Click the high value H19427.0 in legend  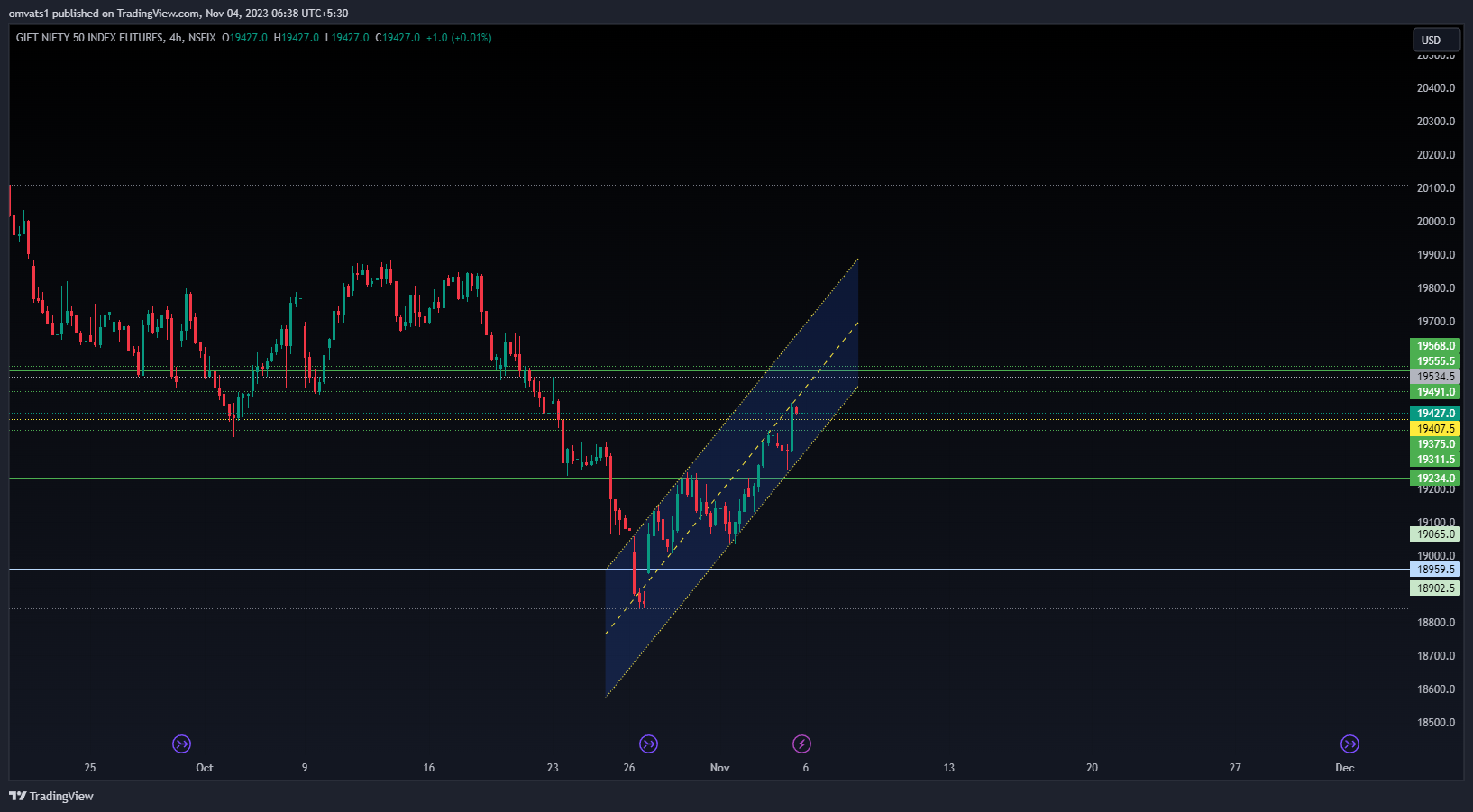pos(297,38)
